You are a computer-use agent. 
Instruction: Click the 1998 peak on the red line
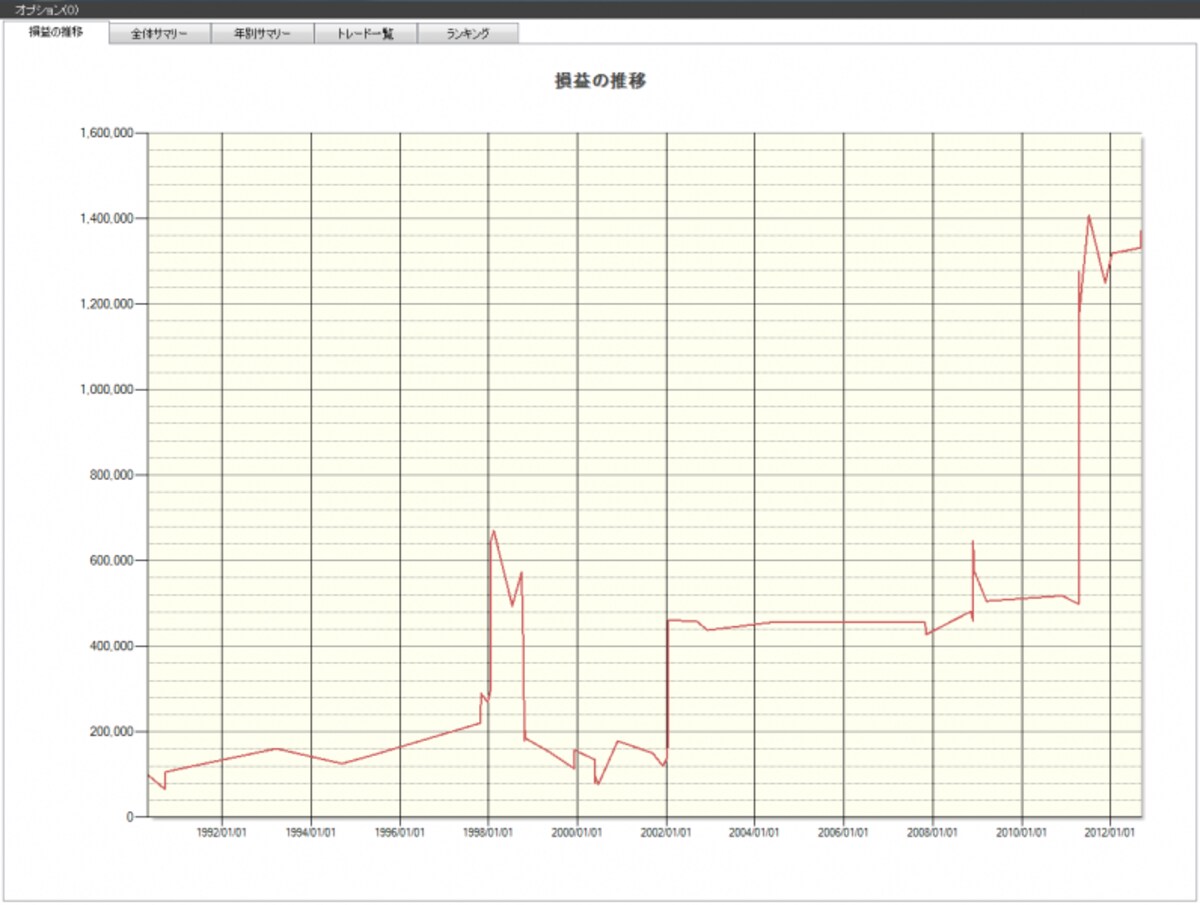(x=494, y=531)
